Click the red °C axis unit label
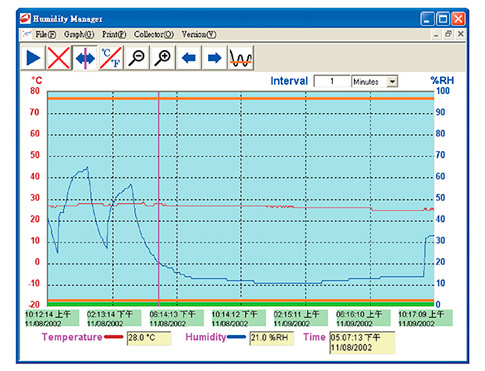485x371 pixels. point(37,80)
